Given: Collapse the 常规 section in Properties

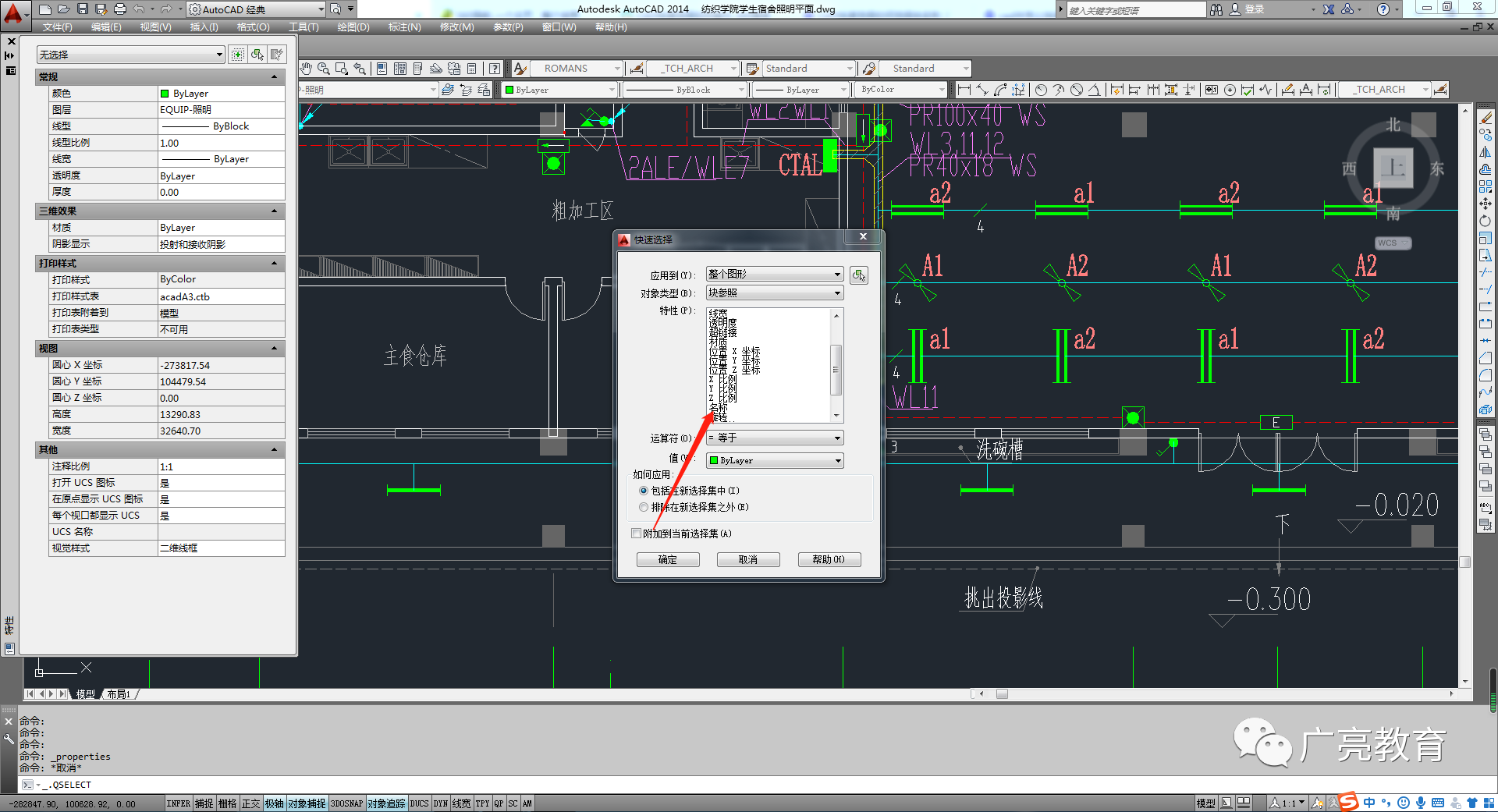Looking at the screenshot, I should point(274,77).
